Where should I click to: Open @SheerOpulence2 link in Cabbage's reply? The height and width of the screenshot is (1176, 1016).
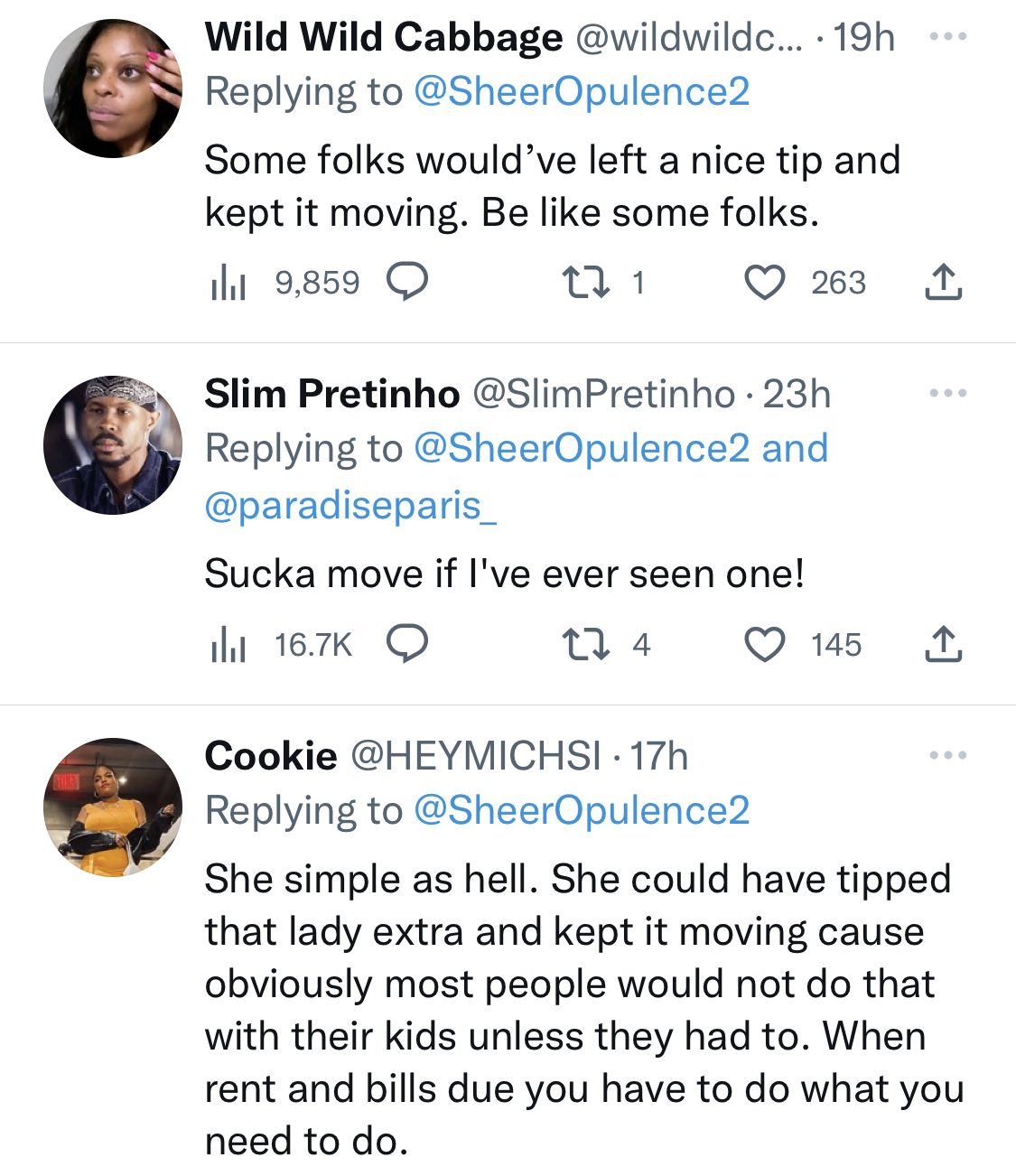click(x=582, y=92)
